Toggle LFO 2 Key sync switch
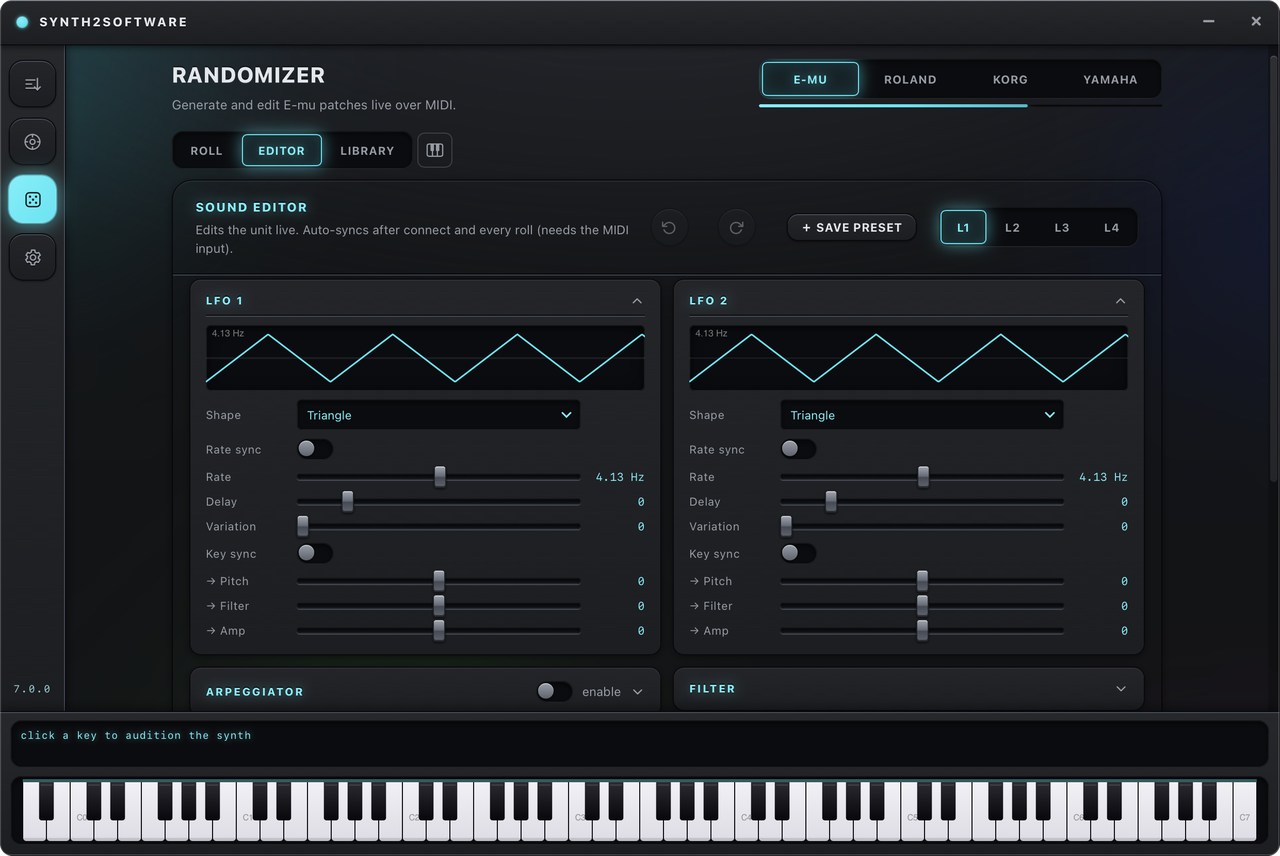The width and height of the screenshot is (1280, 856). (798, 553)
